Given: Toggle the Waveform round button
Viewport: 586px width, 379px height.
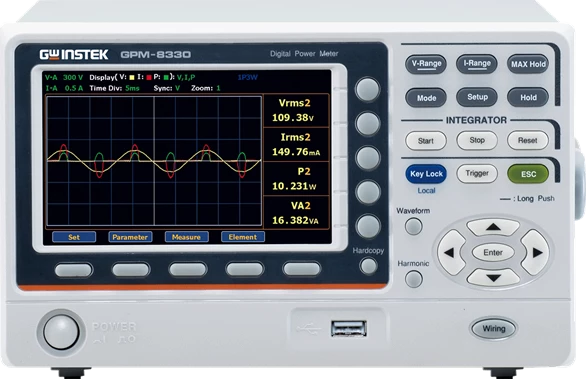Looking at the screenshot, I should pos(413,227).
